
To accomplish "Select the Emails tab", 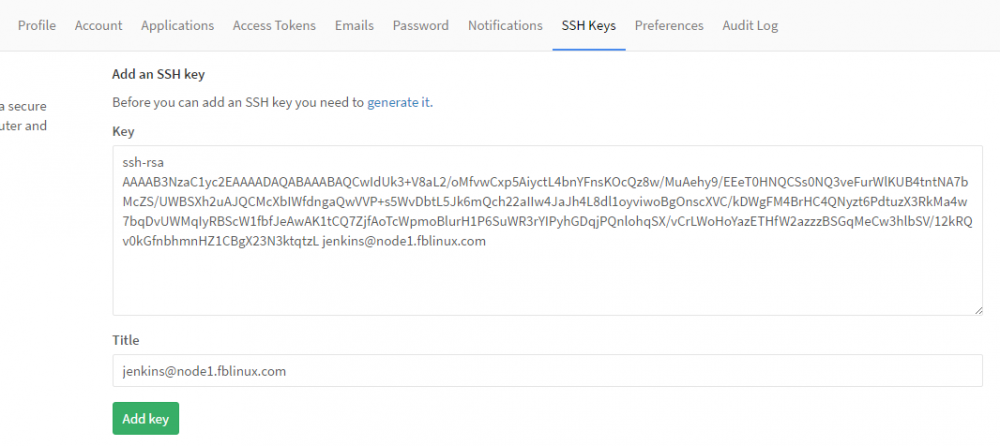I will click(x=354, y=25).
